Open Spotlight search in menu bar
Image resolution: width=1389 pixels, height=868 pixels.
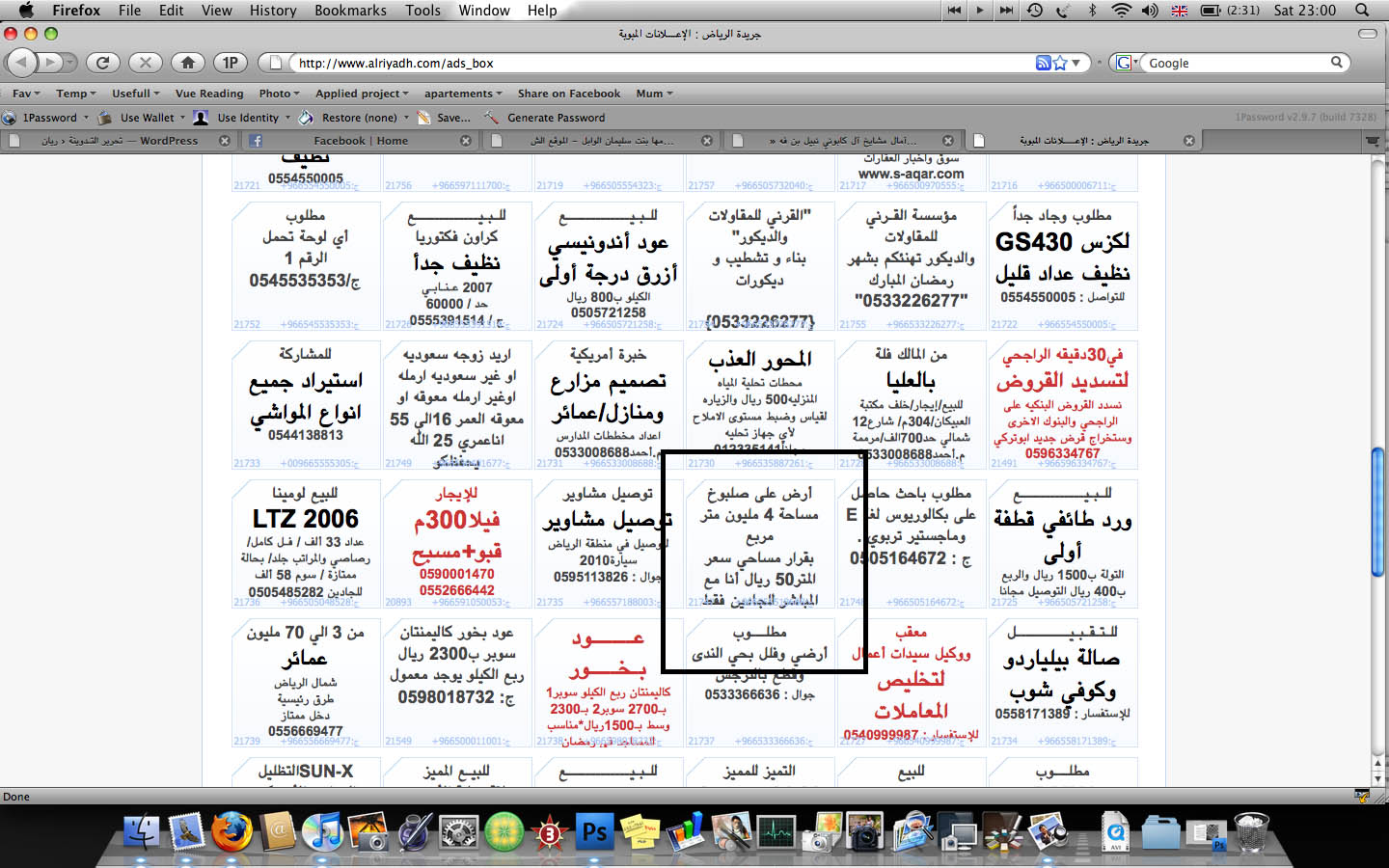[1362, 11]
